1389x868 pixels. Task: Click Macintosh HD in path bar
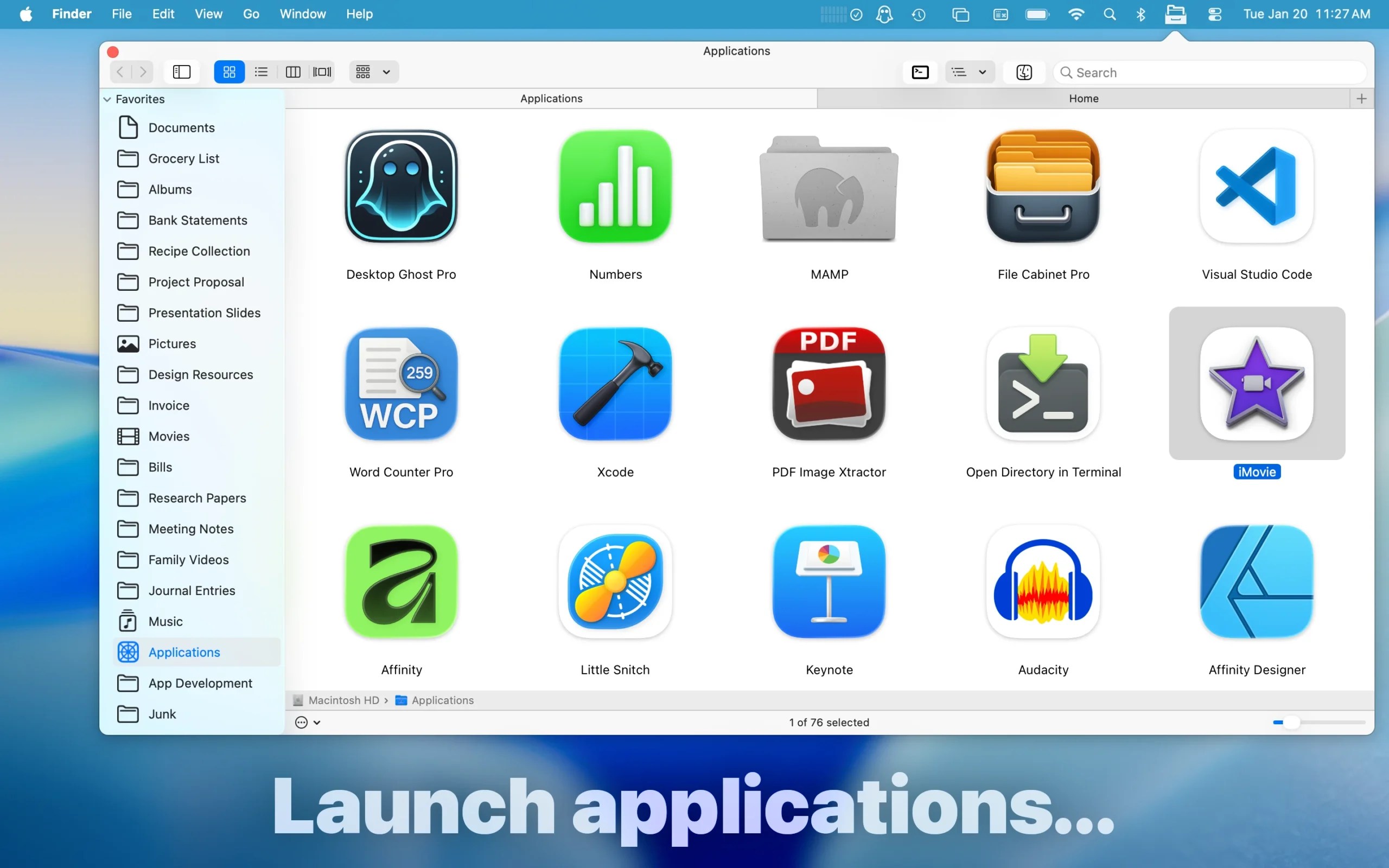point(343,700)
